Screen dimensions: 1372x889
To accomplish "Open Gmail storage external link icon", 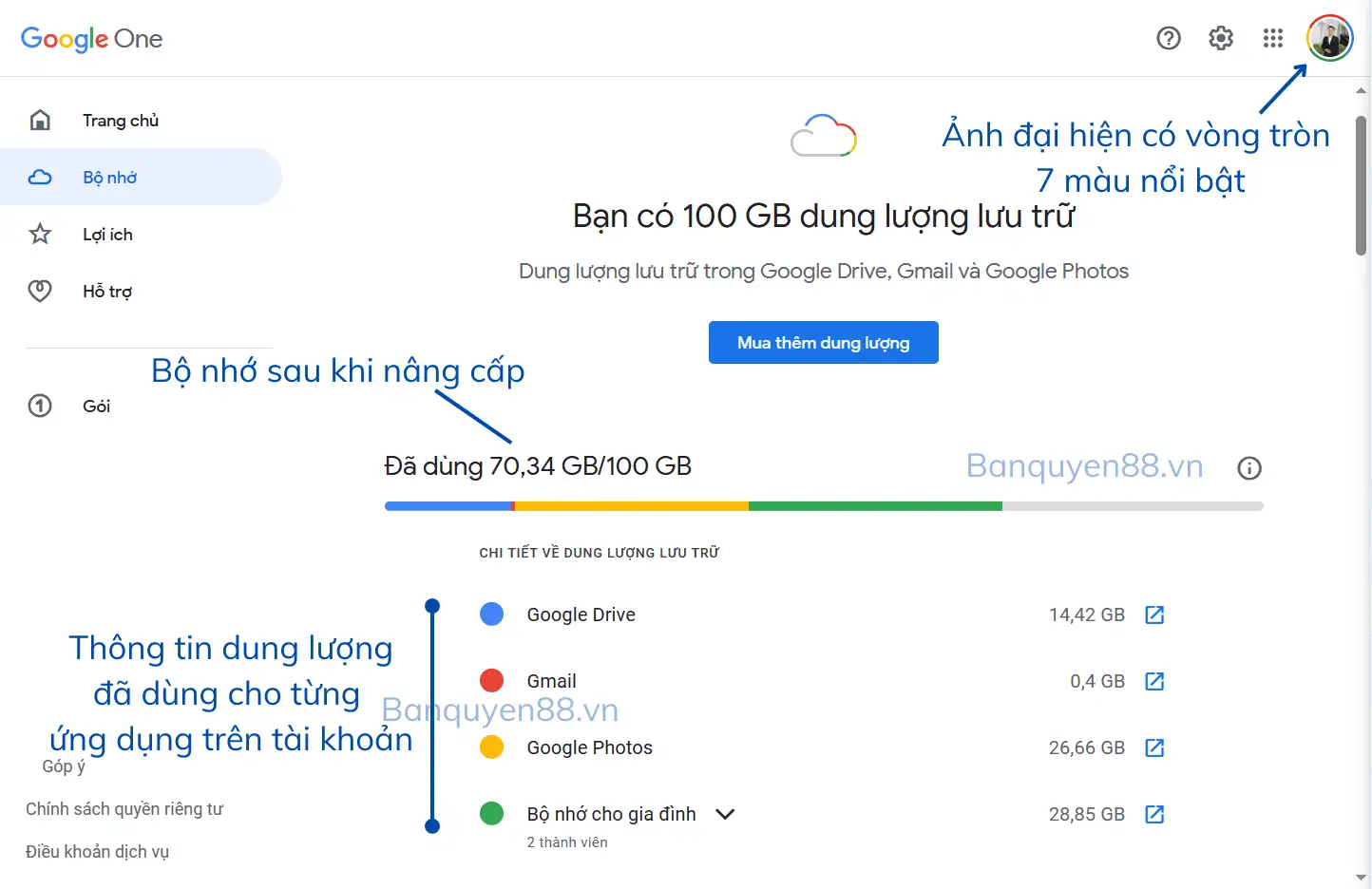I will point(1154,681).
